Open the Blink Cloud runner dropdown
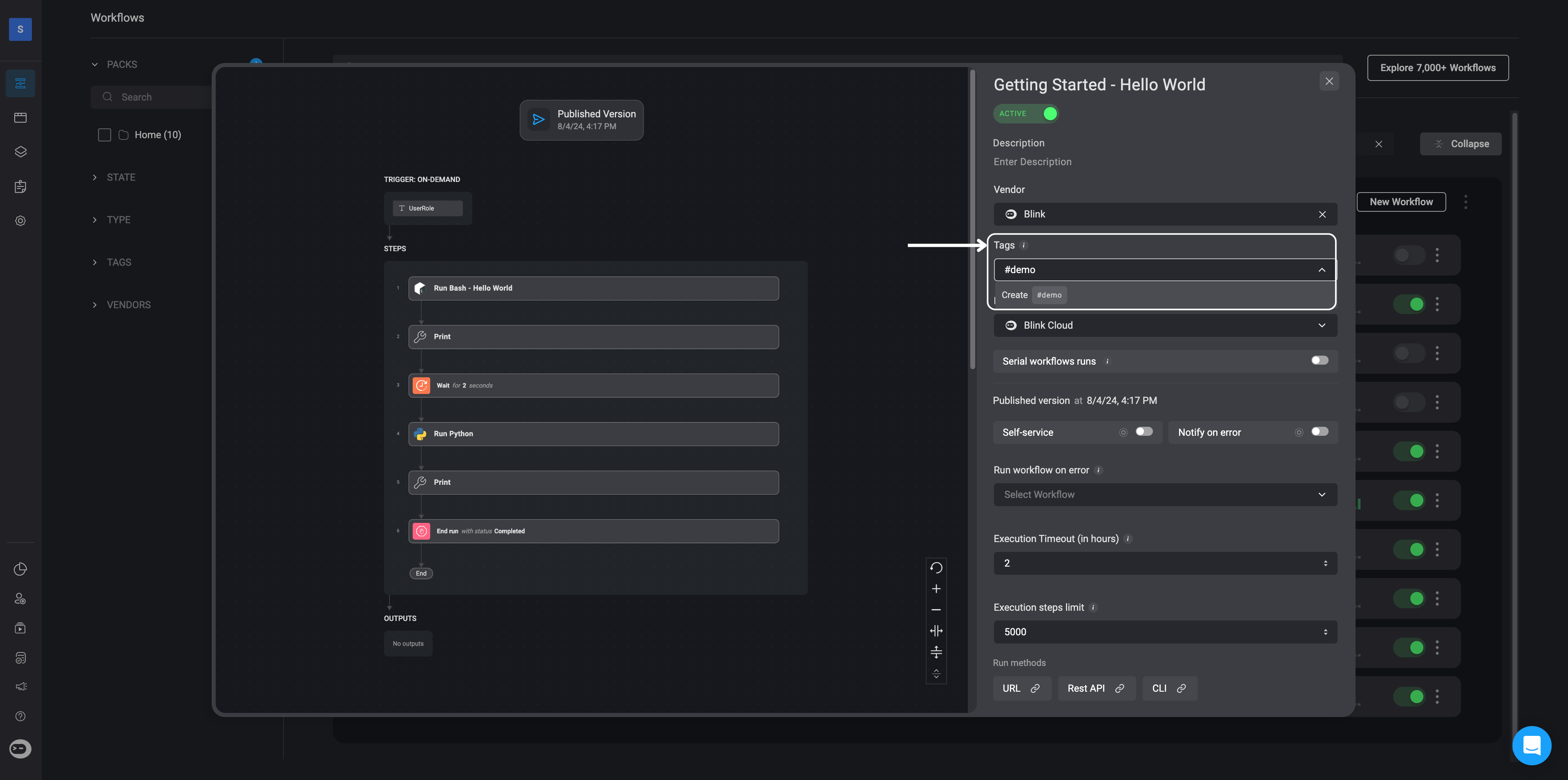1568x780 pixels. [1165, 325]
